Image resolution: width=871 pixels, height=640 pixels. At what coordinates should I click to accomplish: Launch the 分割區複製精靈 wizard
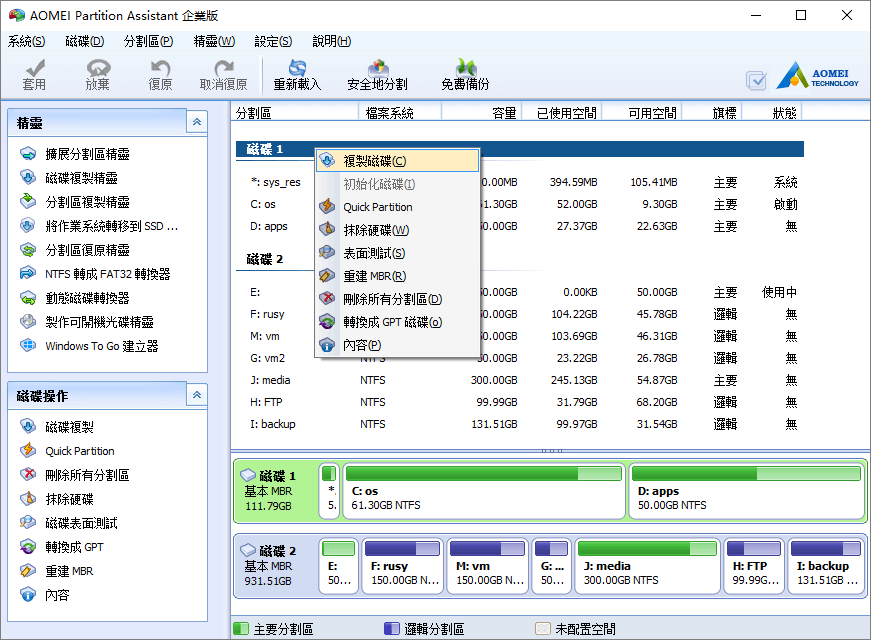coord(74,202)
